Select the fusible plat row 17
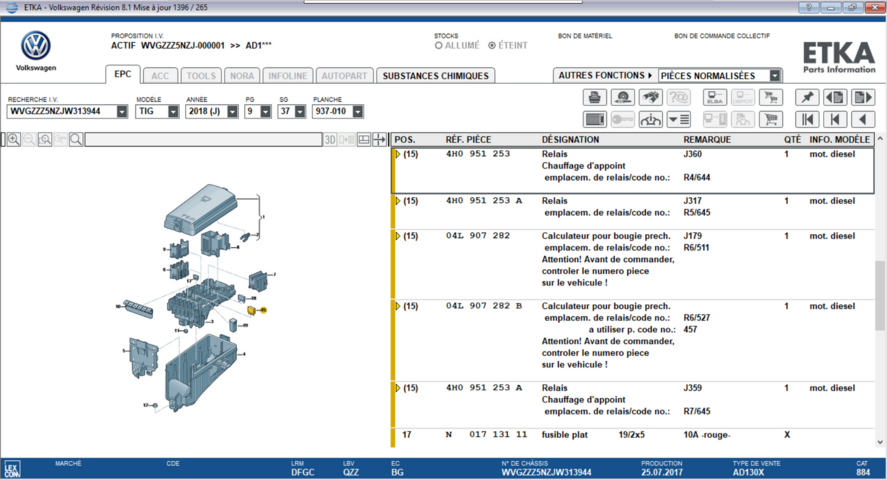Screen dimensions: 887x480 (632, 435)
